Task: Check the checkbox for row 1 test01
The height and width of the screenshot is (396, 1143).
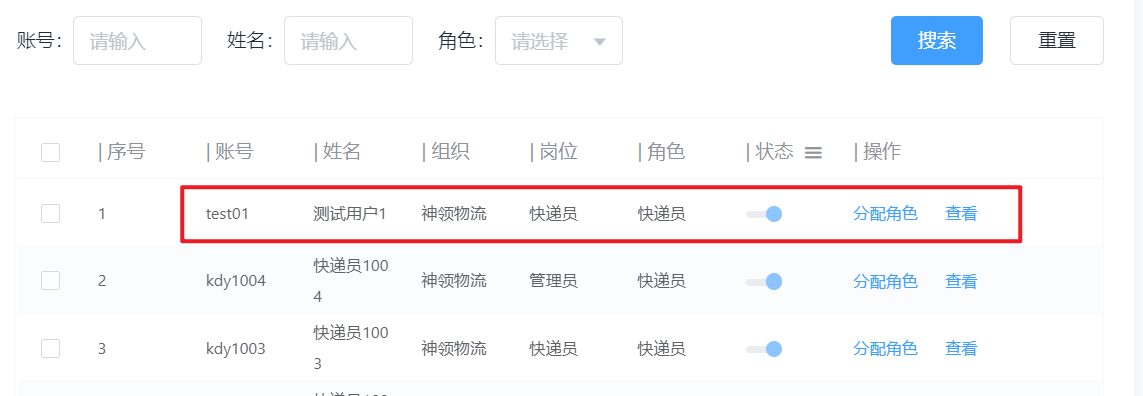Action: tap(50, 214)
